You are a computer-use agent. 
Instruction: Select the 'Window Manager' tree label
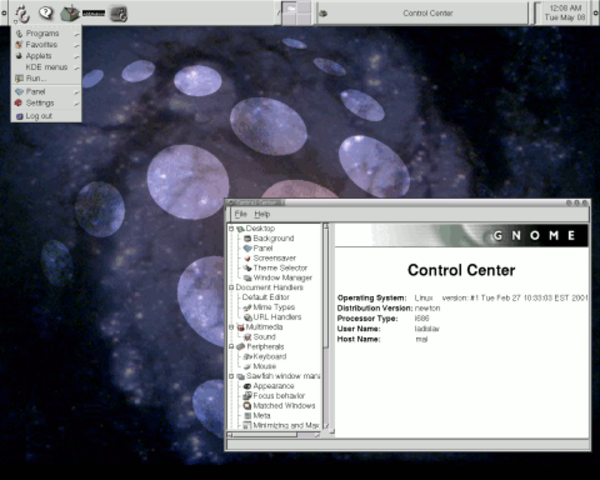click(283, 278)
